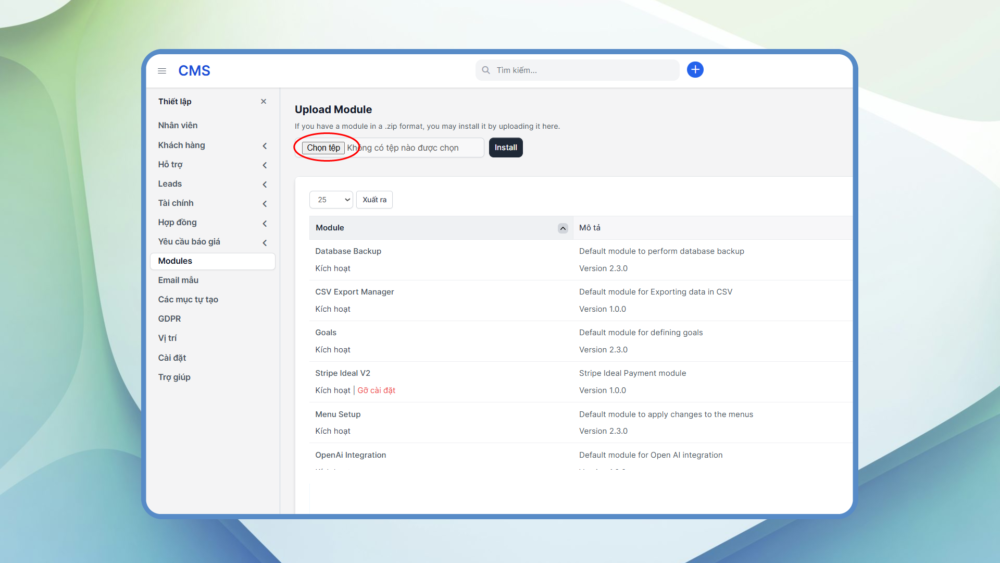Screen dimensions: 1000x563
Task: Expand the Khách hàng chevron arrow
Action: pyautogui.click(x=265, y=146)
